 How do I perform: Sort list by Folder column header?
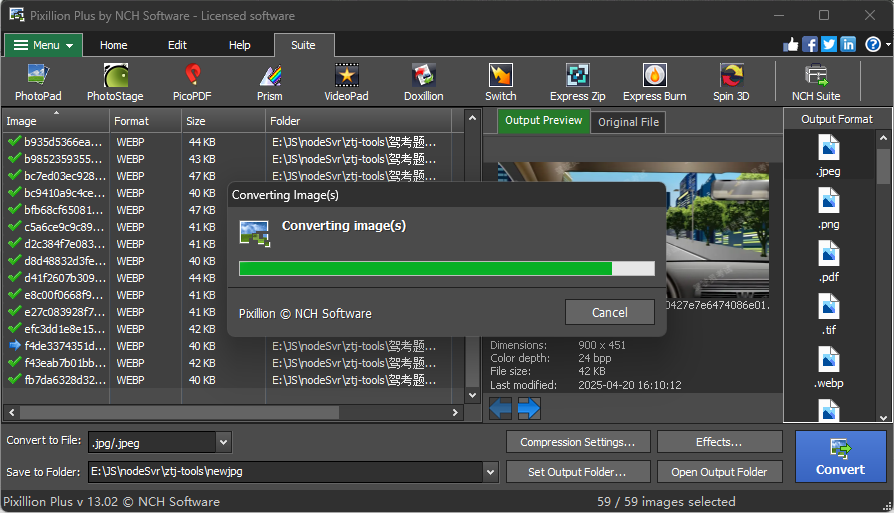(x=359, y=121)
